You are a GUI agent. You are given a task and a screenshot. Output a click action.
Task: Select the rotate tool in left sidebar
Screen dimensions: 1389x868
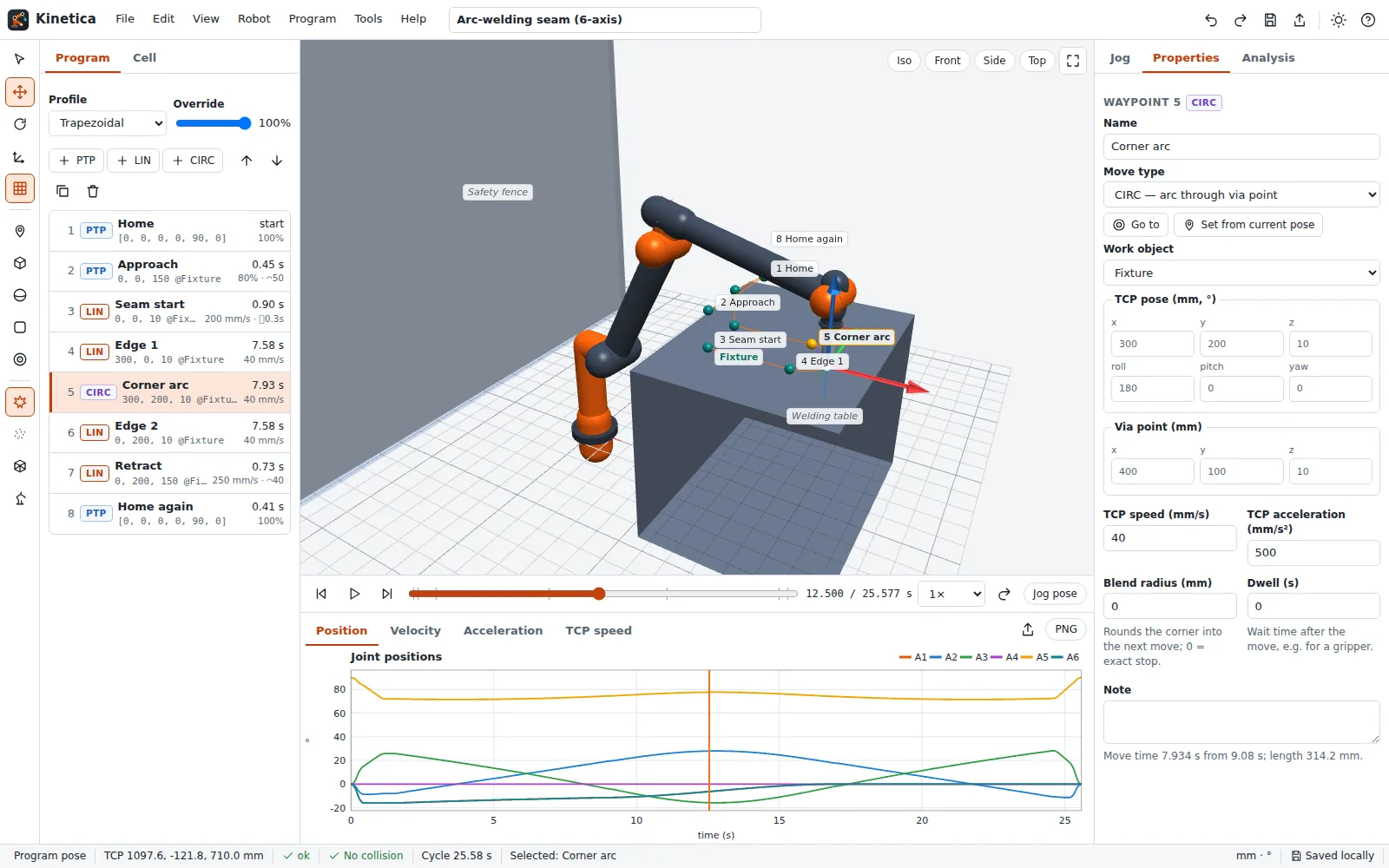(x=20, y=124)
